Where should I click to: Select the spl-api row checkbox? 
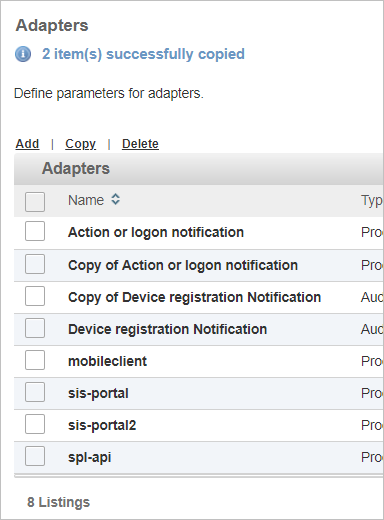coord(35,456)
